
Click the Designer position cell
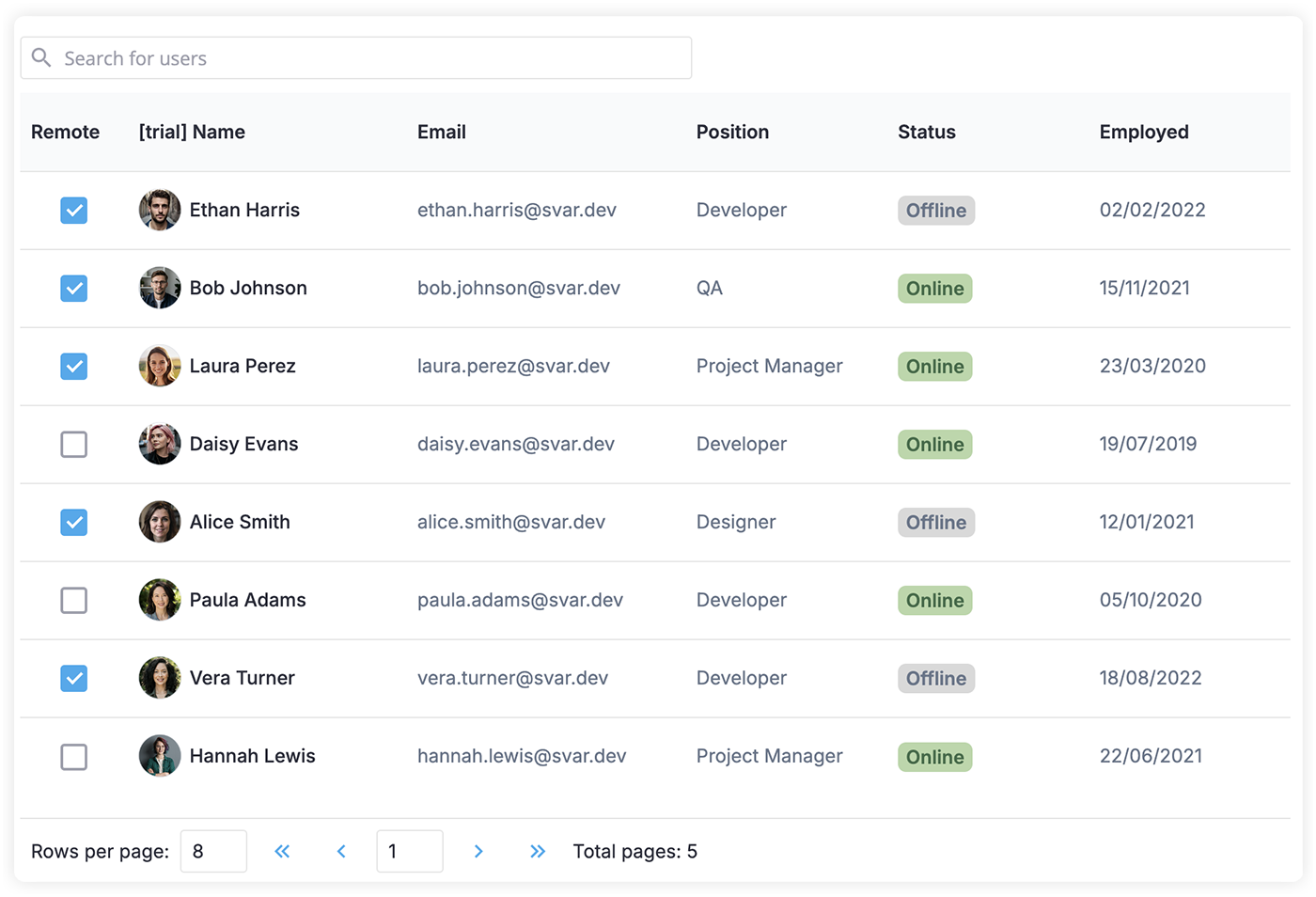tap(736, 522)
